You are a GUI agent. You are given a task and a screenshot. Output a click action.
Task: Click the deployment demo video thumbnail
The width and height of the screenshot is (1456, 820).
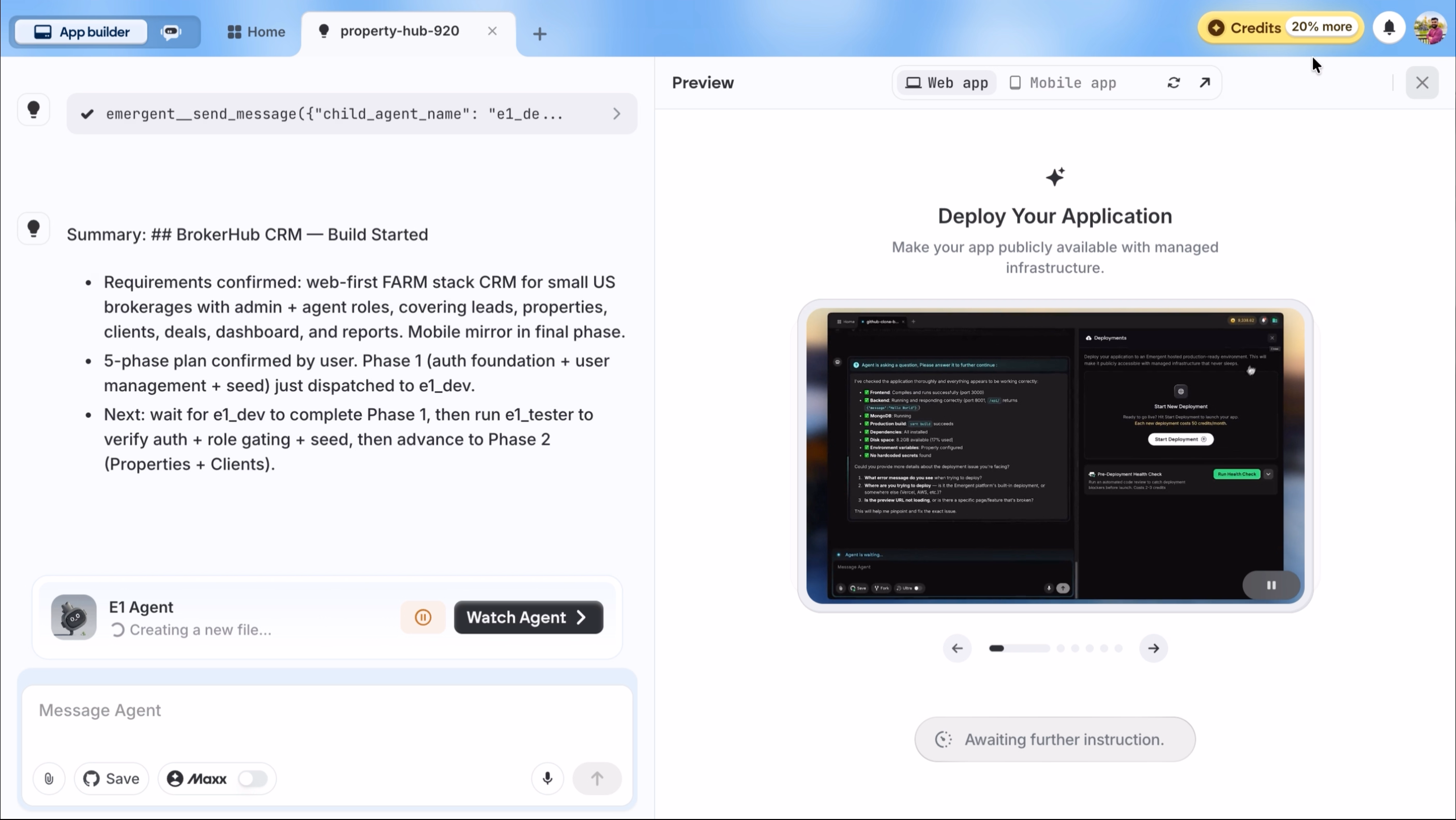pos(1055,457)
